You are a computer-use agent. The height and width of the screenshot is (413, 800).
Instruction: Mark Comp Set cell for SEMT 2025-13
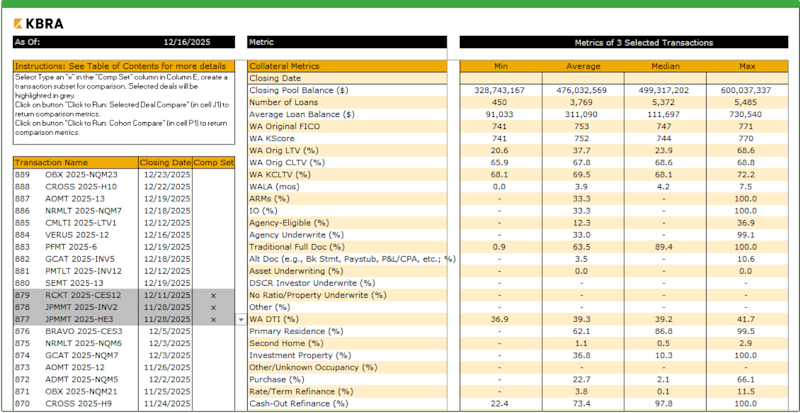tap(213, 283)
